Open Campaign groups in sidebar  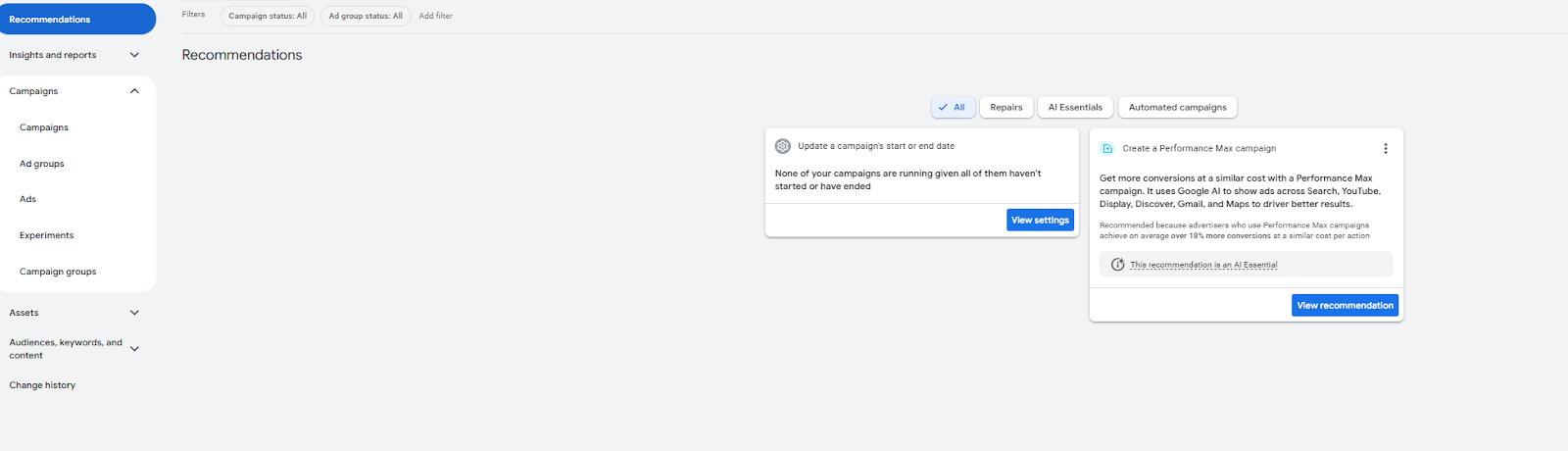[58, 272]
